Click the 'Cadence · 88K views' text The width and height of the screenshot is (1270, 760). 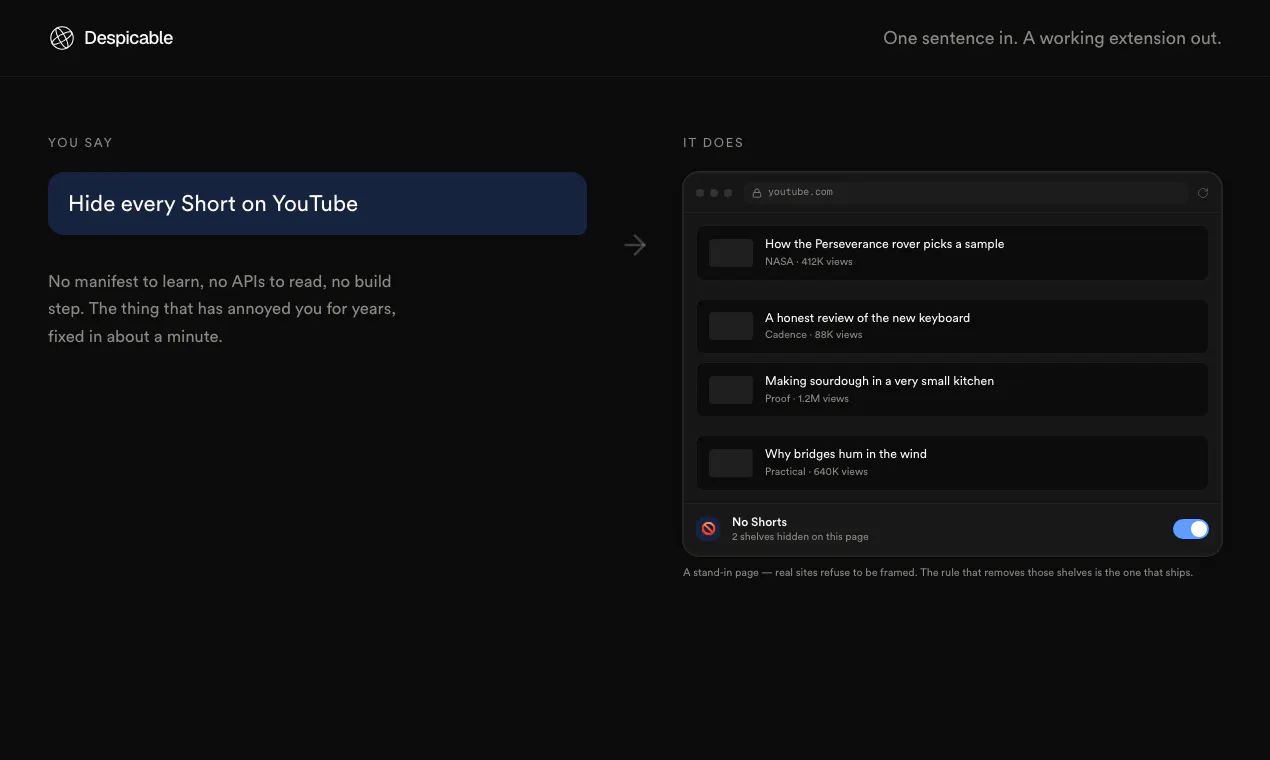click(813, 335)
